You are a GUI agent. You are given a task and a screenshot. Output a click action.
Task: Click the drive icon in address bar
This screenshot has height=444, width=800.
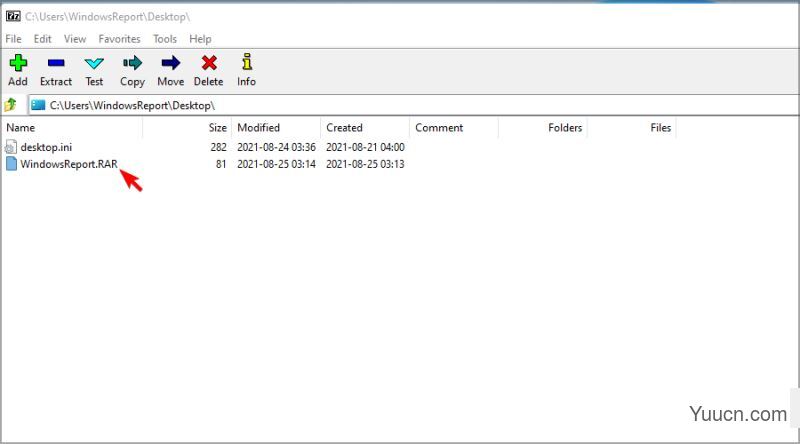[x=38, y=105]
